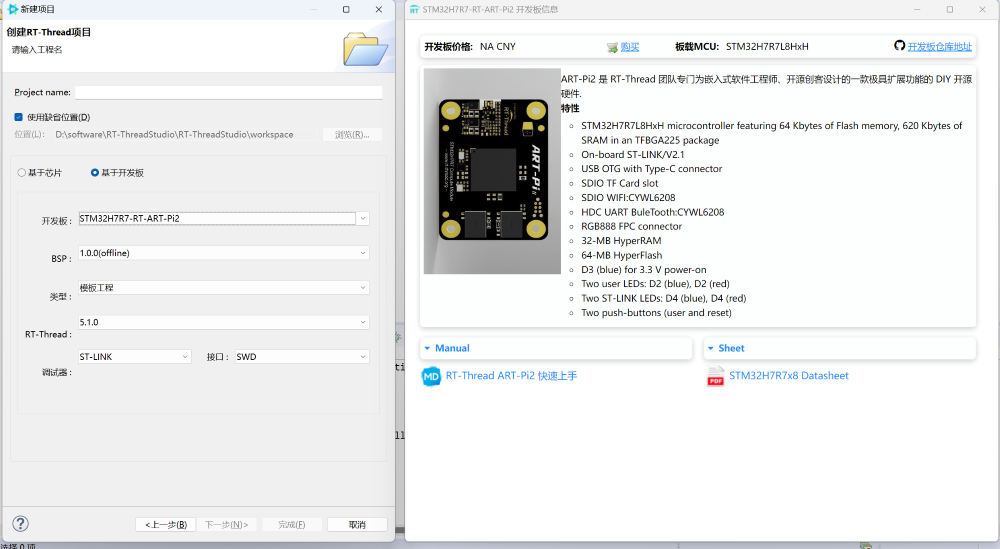This screenshot has height=549, width=1000.
Task: Click the folder wizard image
Action: coord(365,49)
